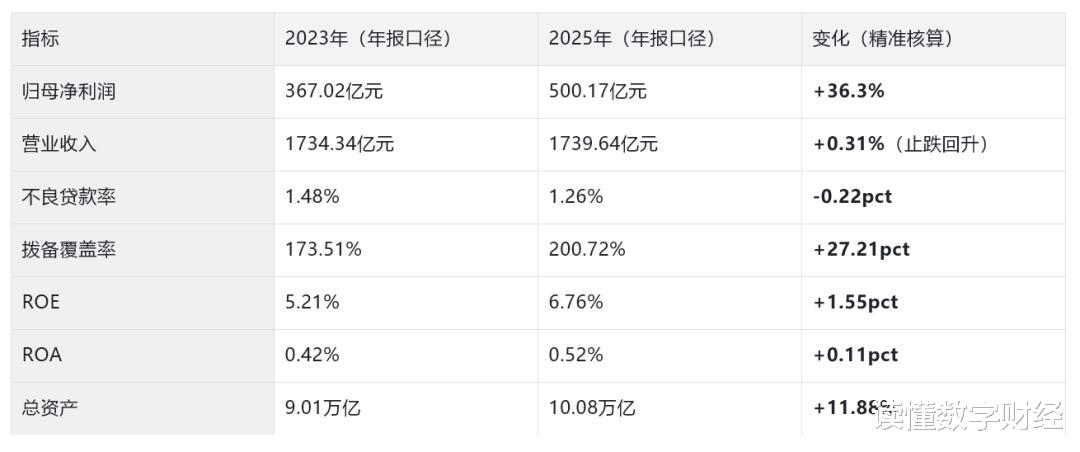Image resolution: width=1080 pixels, height=452 pixels.
Task: Select the 变化（精准核算） header cell
Action: click(884, 39)
